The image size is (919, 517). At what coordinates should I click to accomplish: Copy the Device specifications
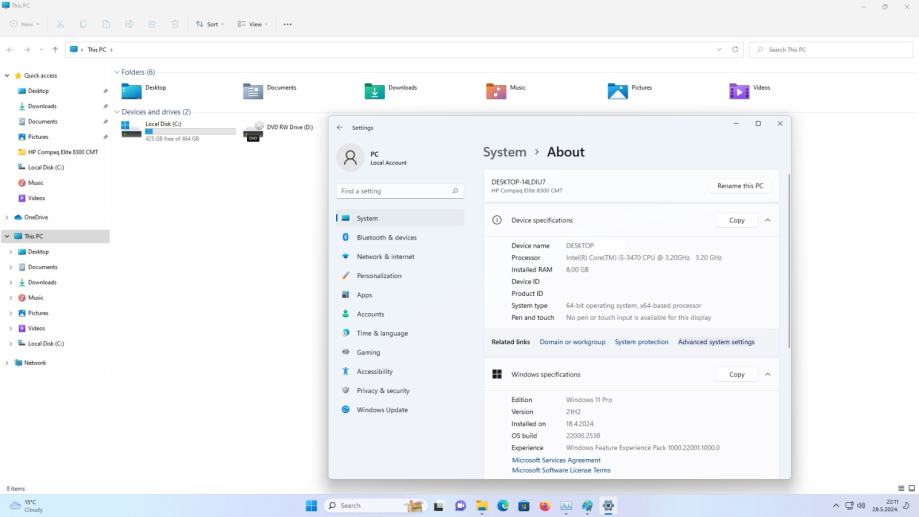click(736, 220)
